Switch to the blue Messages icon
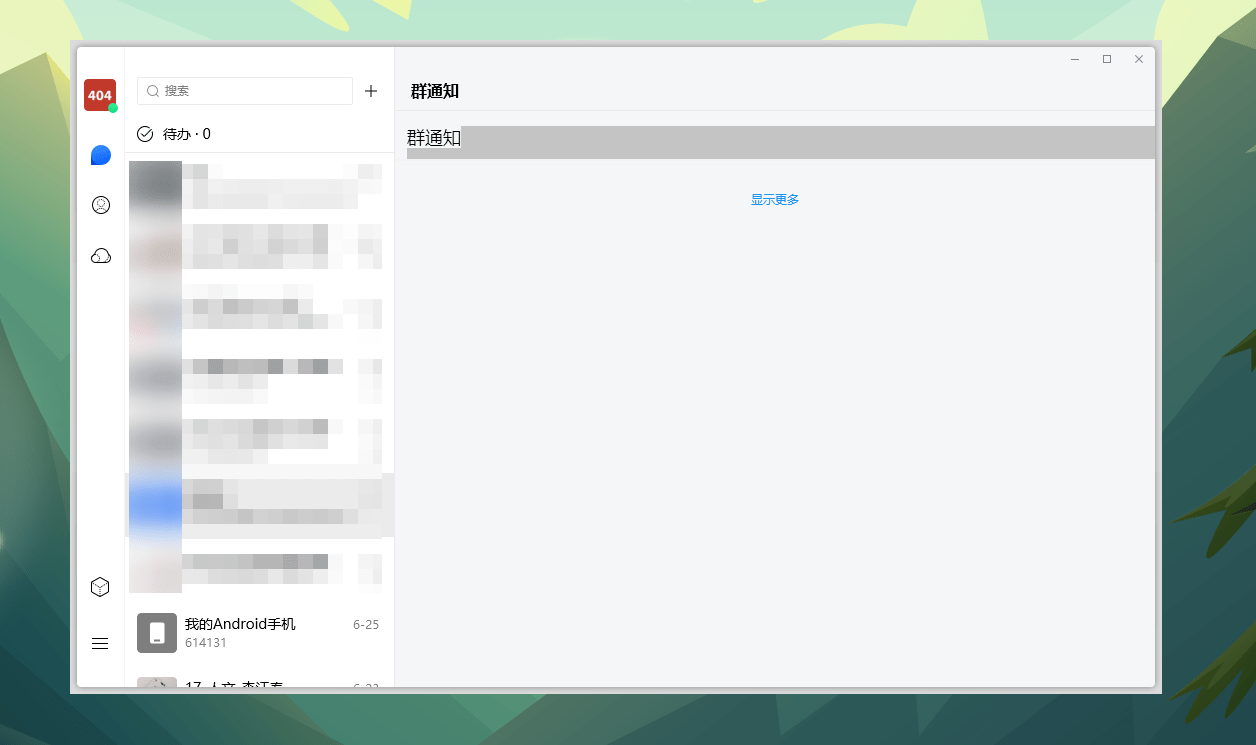Screen dimensions: 1256x745 (100, 155)
